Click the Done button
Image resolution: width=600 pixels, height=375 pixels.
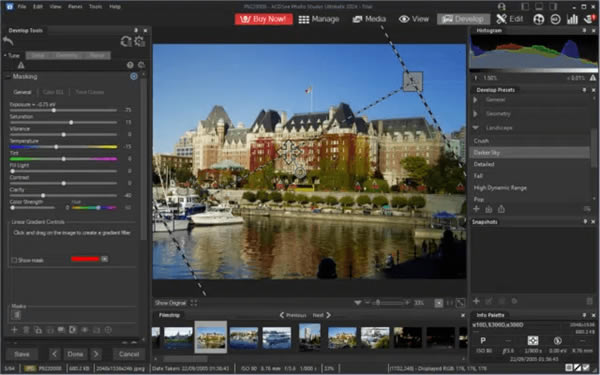pyautogui.click(x=75, y=354)
